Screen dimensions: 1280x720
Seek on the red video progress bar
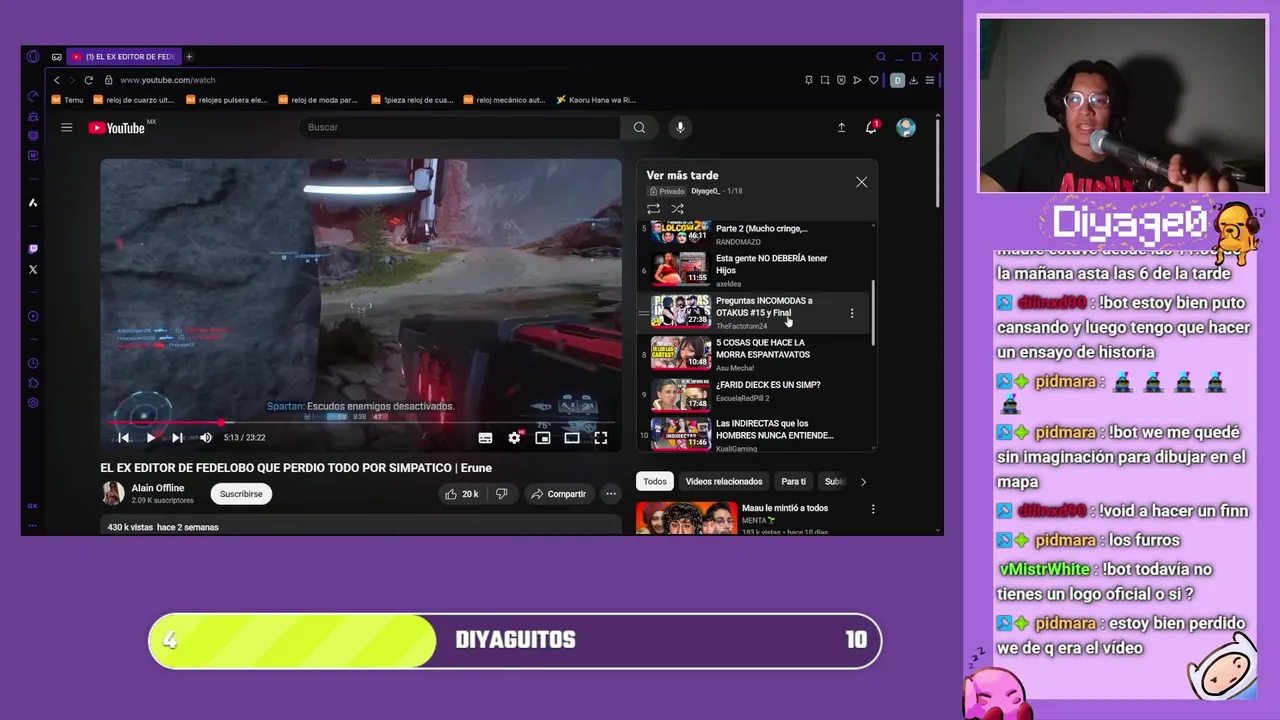tap(361, 422)
